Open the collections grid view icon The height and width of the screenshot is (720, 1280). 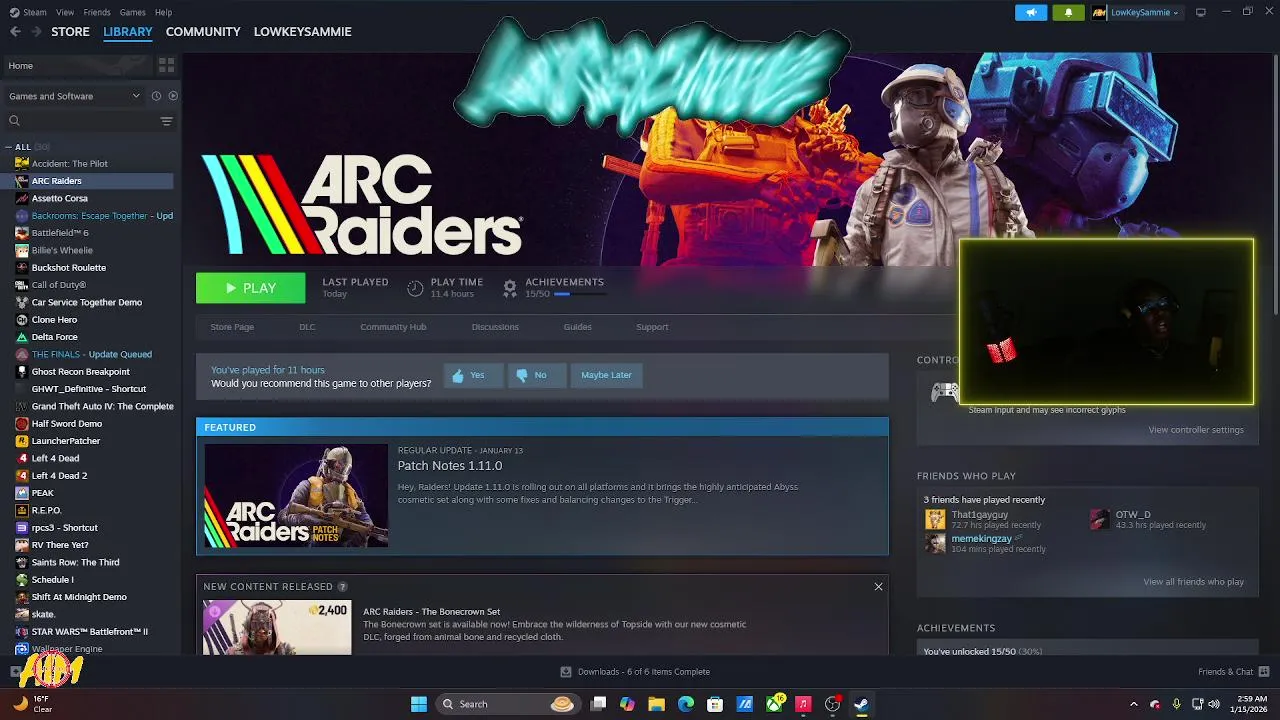point(166,65)
